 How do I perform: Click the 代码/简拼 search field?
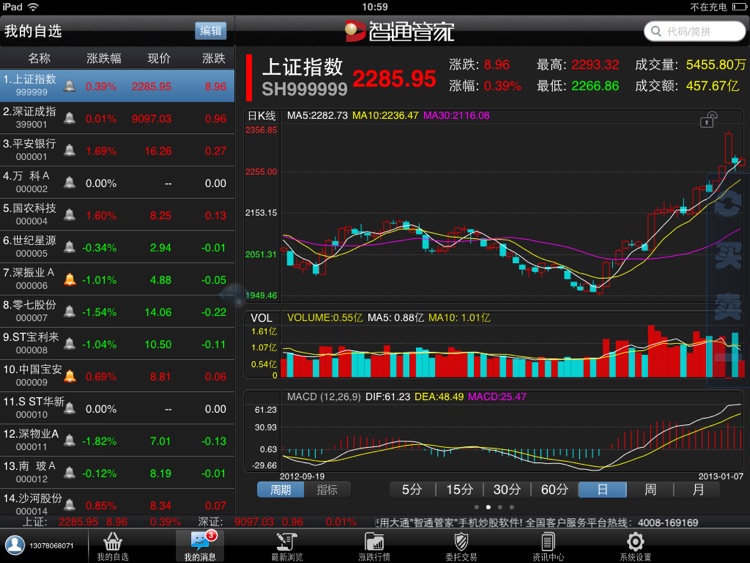tap(694, 31)
